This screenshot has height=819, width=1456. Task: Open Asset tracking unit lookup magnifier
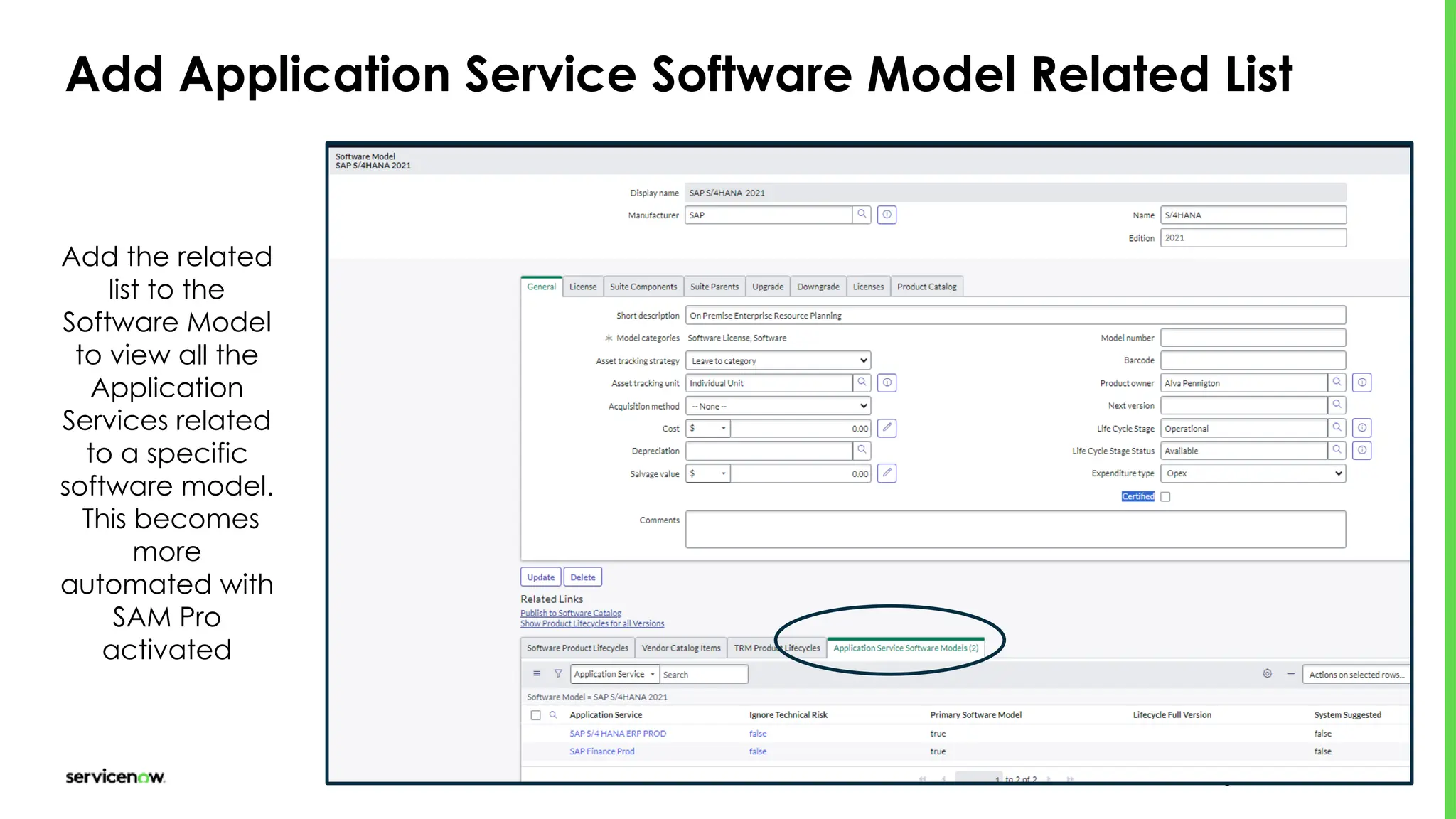coord(862,382)
